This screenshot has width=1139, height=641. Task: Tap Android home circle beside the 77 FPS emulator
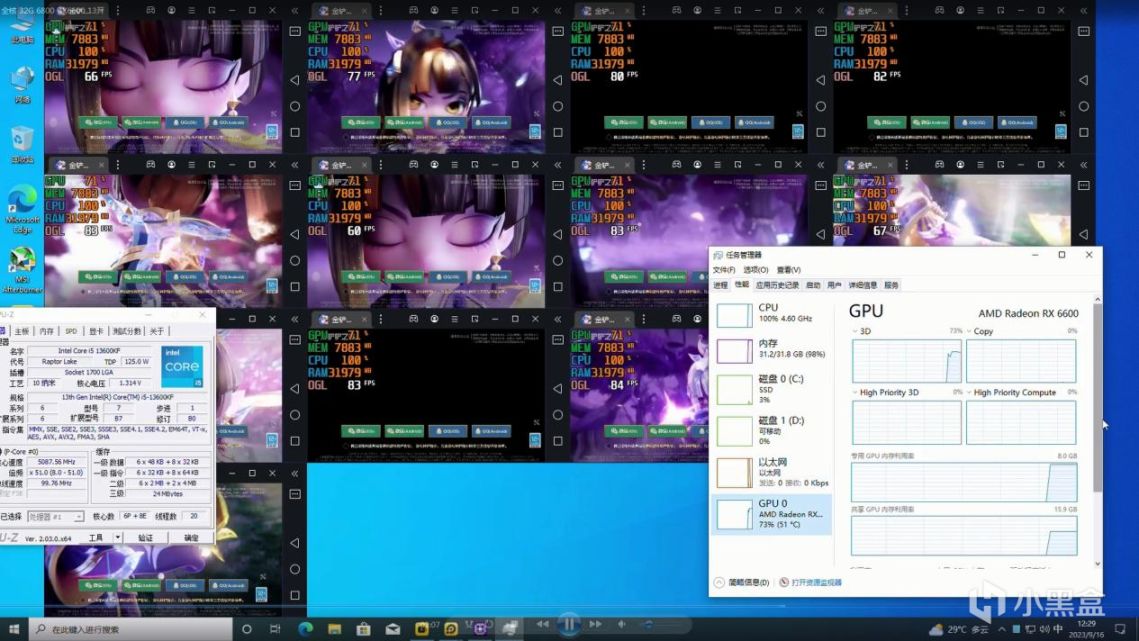coord(558,106)
